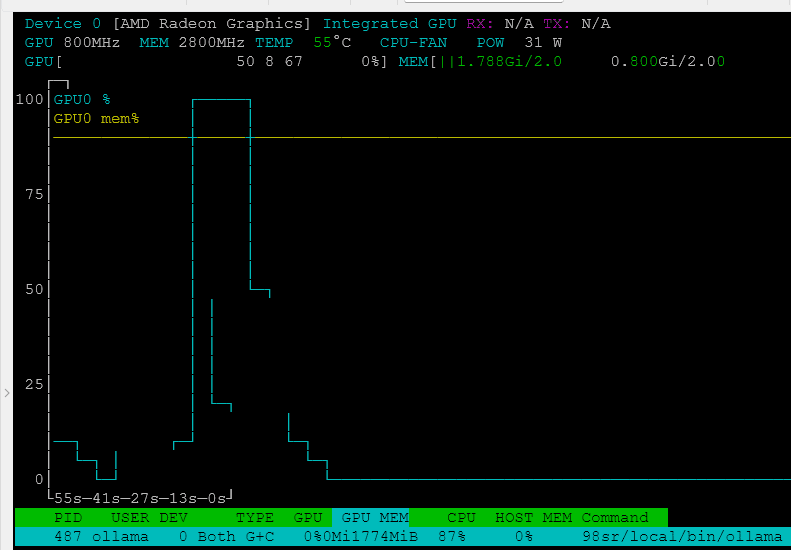
Task: Click the '75' label on the Y axis
Action: (34, 195)
